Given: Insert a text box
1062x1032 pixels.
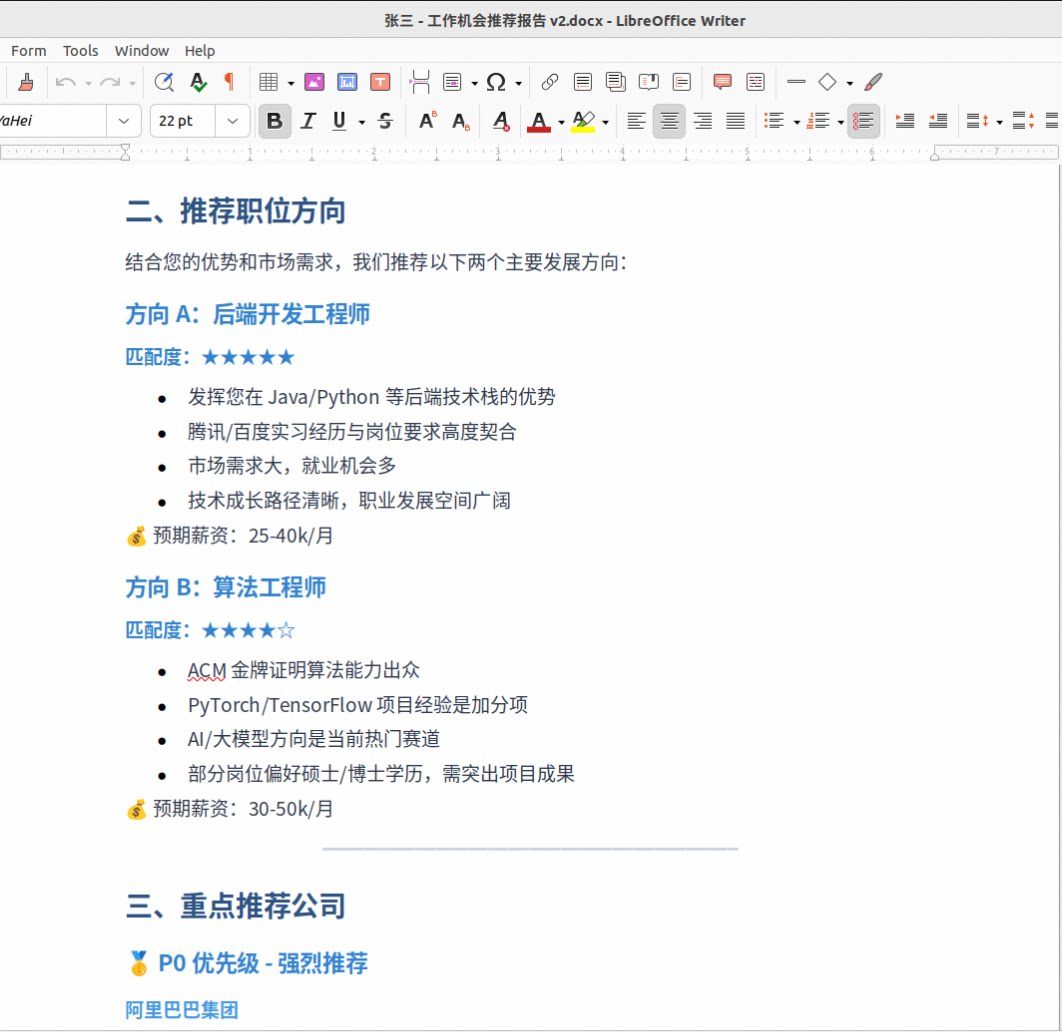Looking at the screenshot, I should click(380, 82).
